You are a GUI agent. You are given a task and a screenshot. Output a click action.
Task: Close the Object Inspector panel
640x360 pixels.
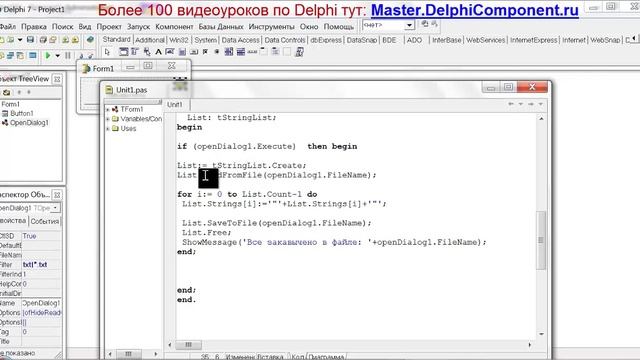57,195
